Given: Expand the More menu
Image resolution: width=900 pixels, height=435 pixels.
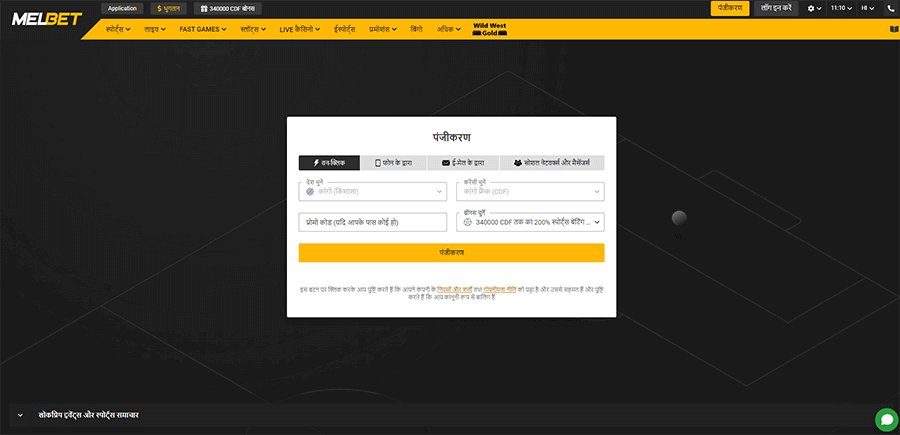Looking at the screenshot, I should [x=449, y=29].
